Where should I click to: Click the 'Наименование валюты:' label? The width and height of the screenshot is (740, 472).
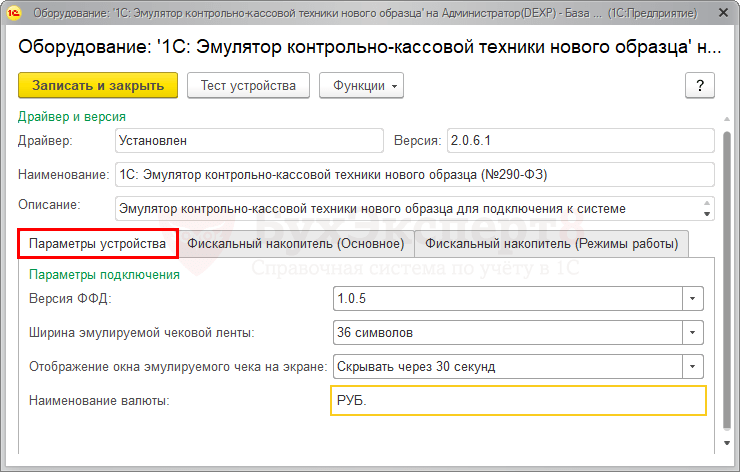click(99, 401)
